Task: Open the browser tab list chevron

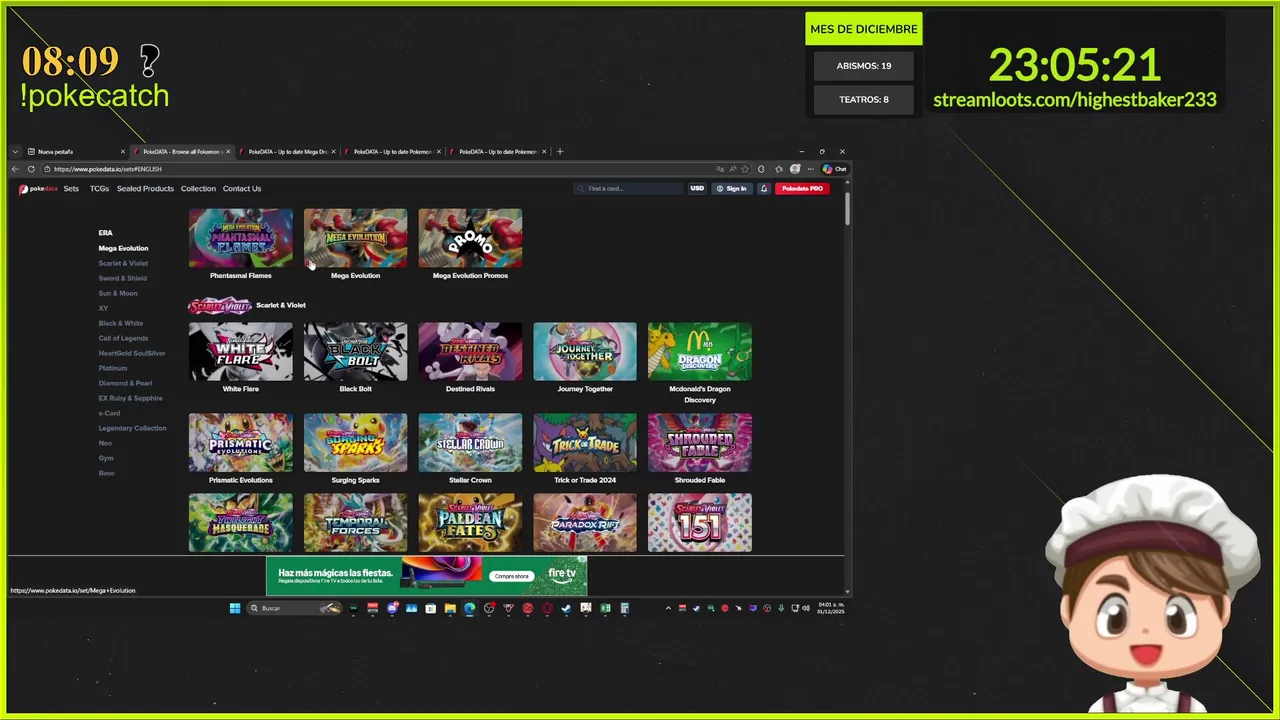Action: (15, 152)
